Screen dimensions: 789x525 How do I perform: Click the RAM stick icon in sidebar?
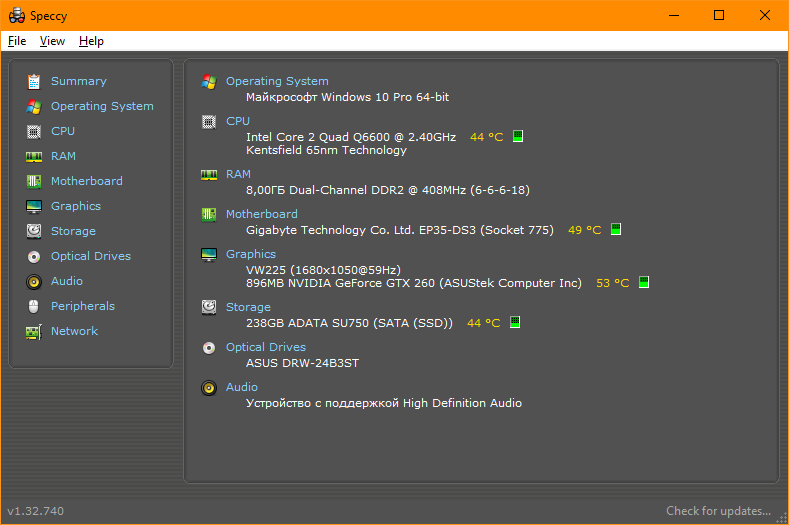[x=34, y=157]
